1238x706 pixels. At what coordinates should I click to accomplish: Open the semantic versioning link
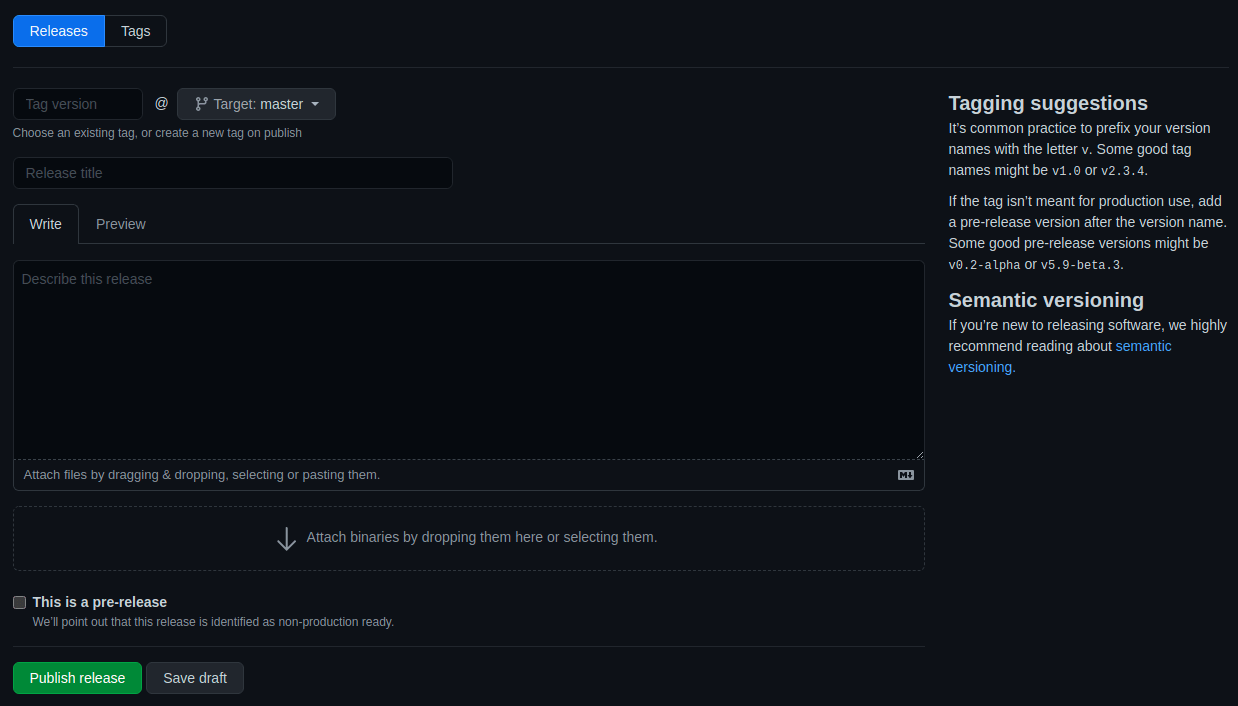coord(1060,356)
